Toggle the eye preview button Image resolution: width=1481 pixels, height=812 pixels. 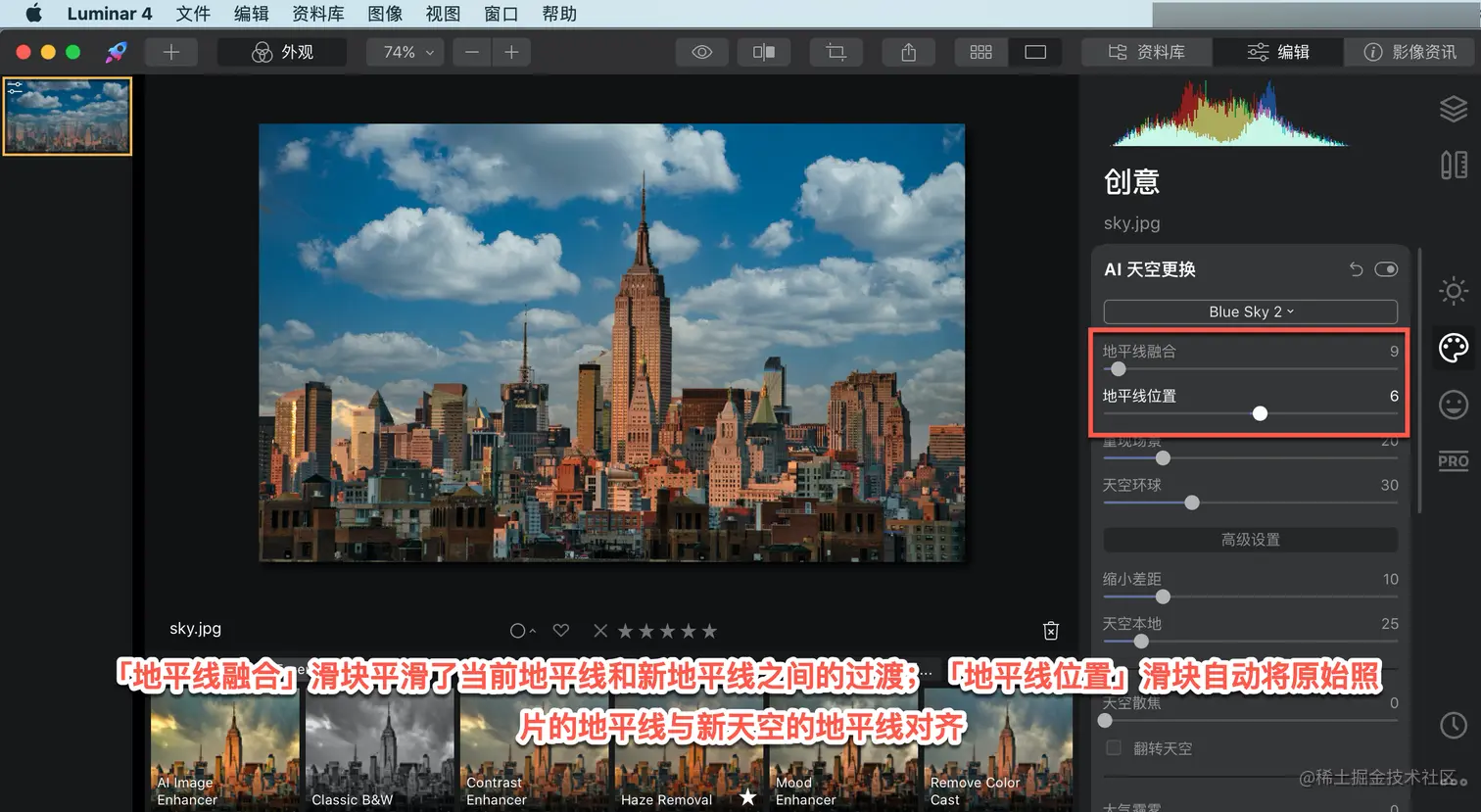tap(702, 52)
